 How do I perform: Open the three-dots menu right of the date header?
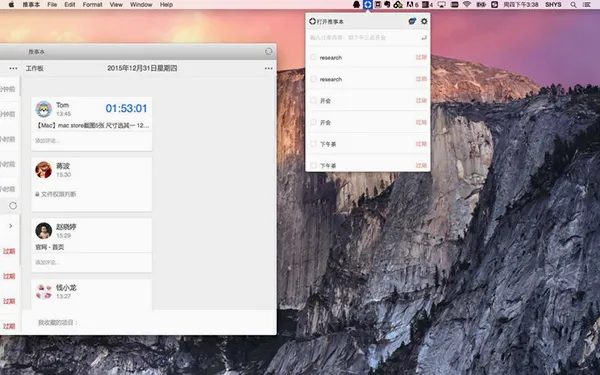click(269, 68)
